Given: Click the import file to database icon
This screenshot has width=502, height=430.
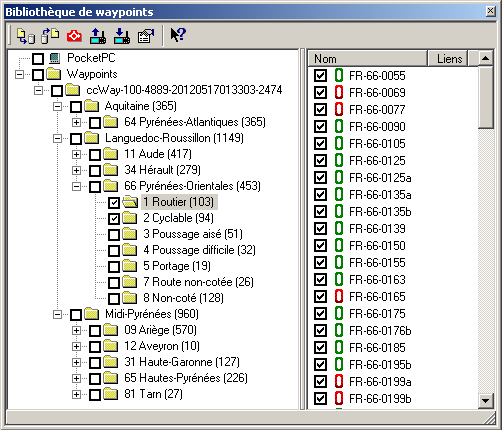Looking at the screenshot, I should pos(26,36).
